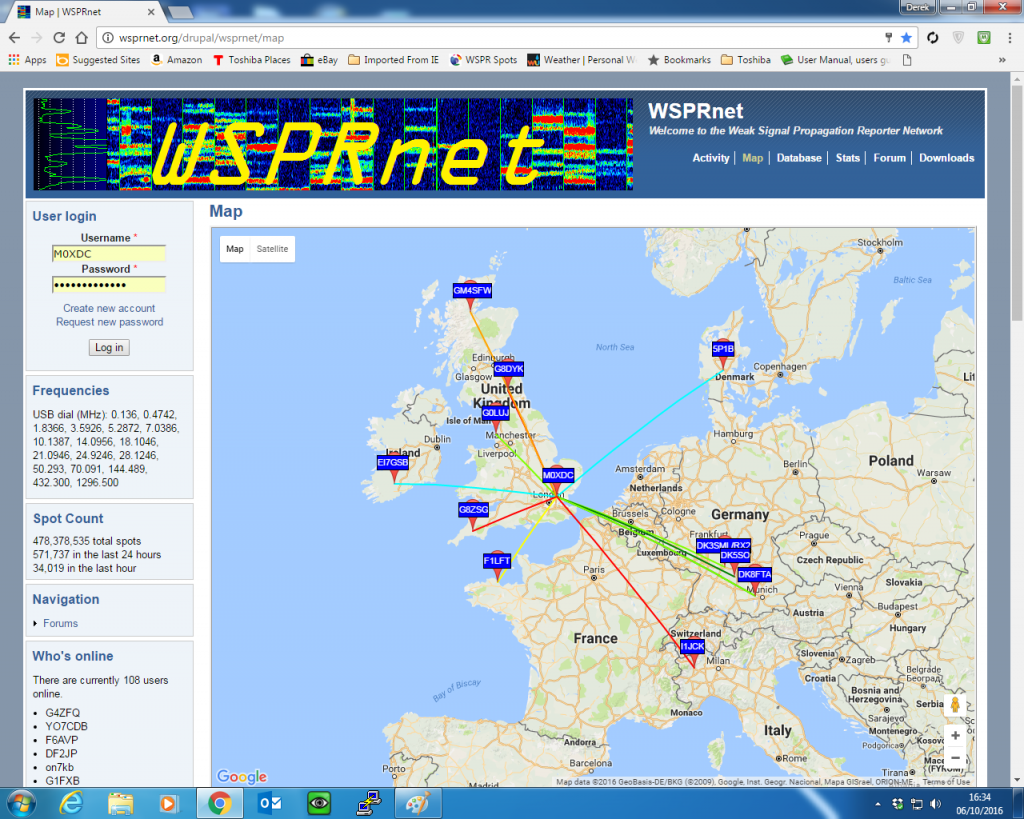Image resolution: width=1024 pixels, height=819 pixels.
Task: Open Paint from the taskbar
Action: pyautogui.click(x=418, y=803)
